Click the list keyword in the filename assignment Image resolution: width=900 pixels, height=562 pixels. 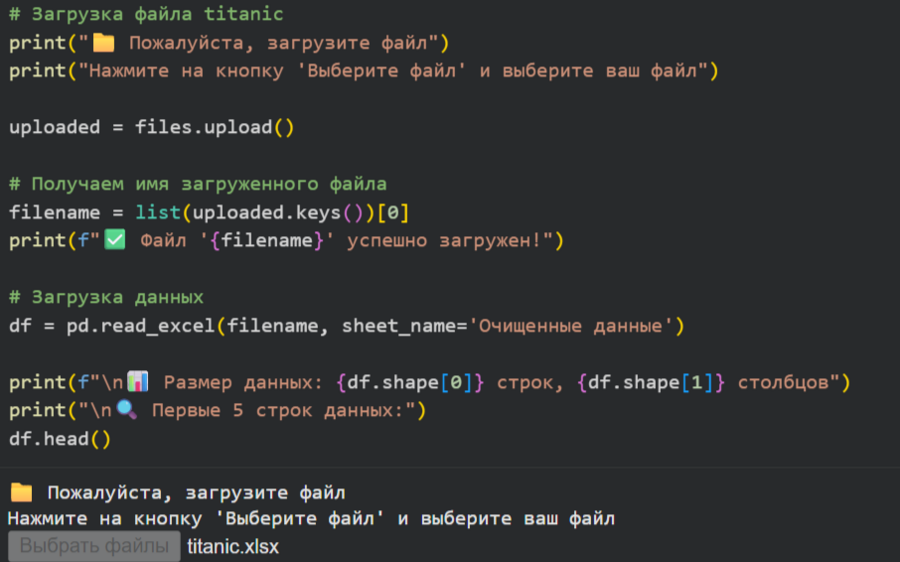click(x=158, y=212)
